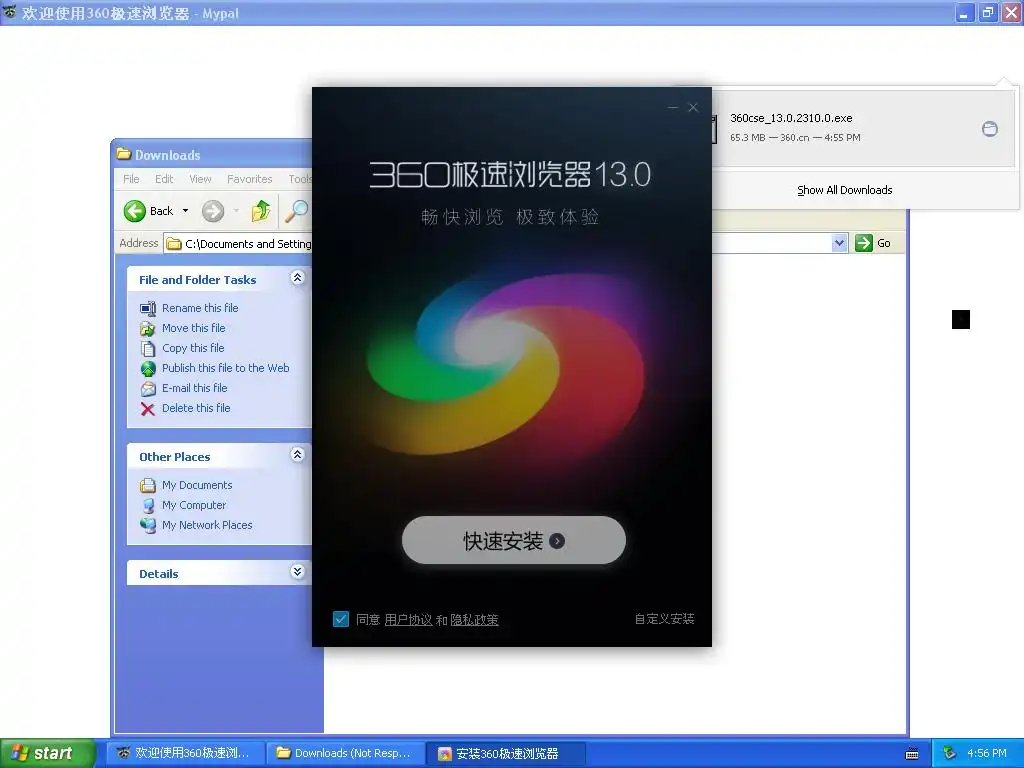Click the Back button in Downloads window

pos(149,211)
